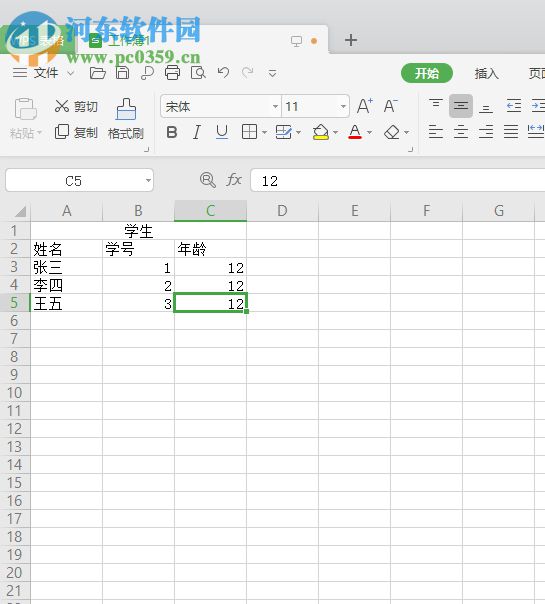545x604 pixels.
Task: Set top vertical alignment
Action: pos(436,104)
